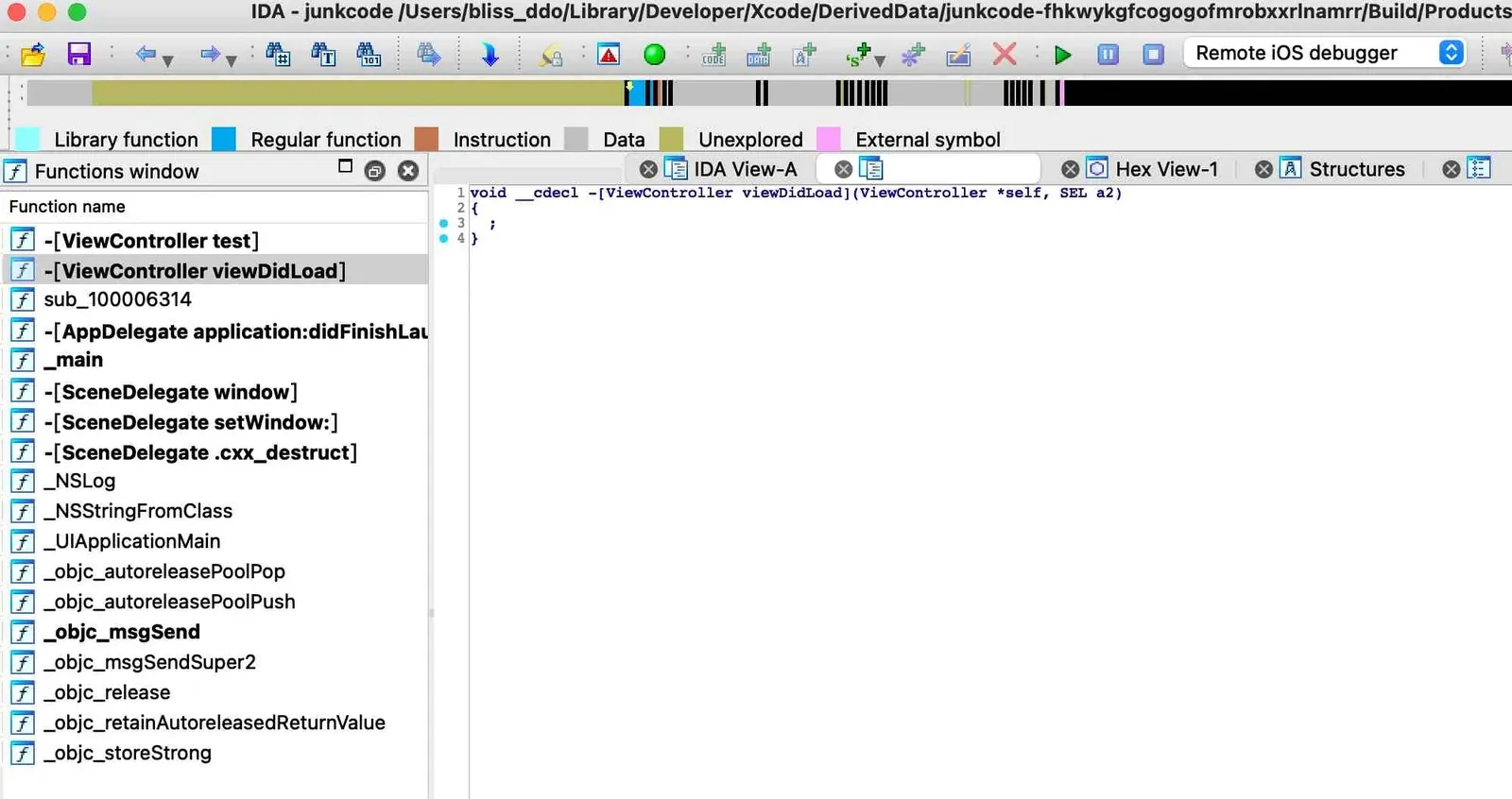Open a file with the folder icon
1512x799 pixels.
click(34, 55)
